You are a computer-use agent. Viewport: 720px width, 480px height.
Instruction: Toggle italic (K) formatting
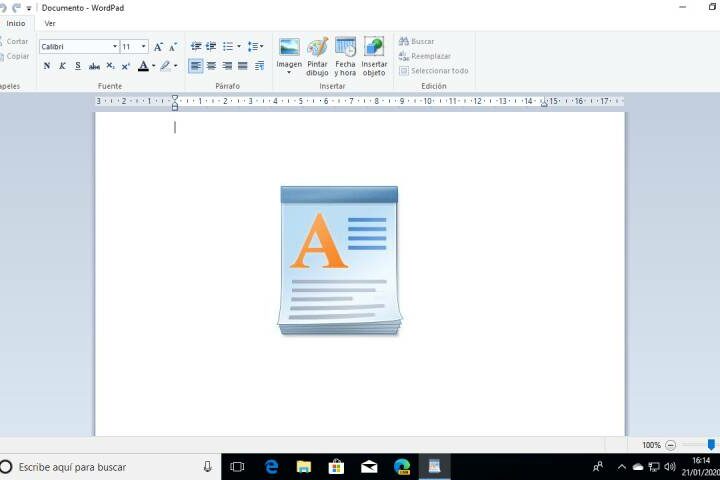click(x=62, y=66)
